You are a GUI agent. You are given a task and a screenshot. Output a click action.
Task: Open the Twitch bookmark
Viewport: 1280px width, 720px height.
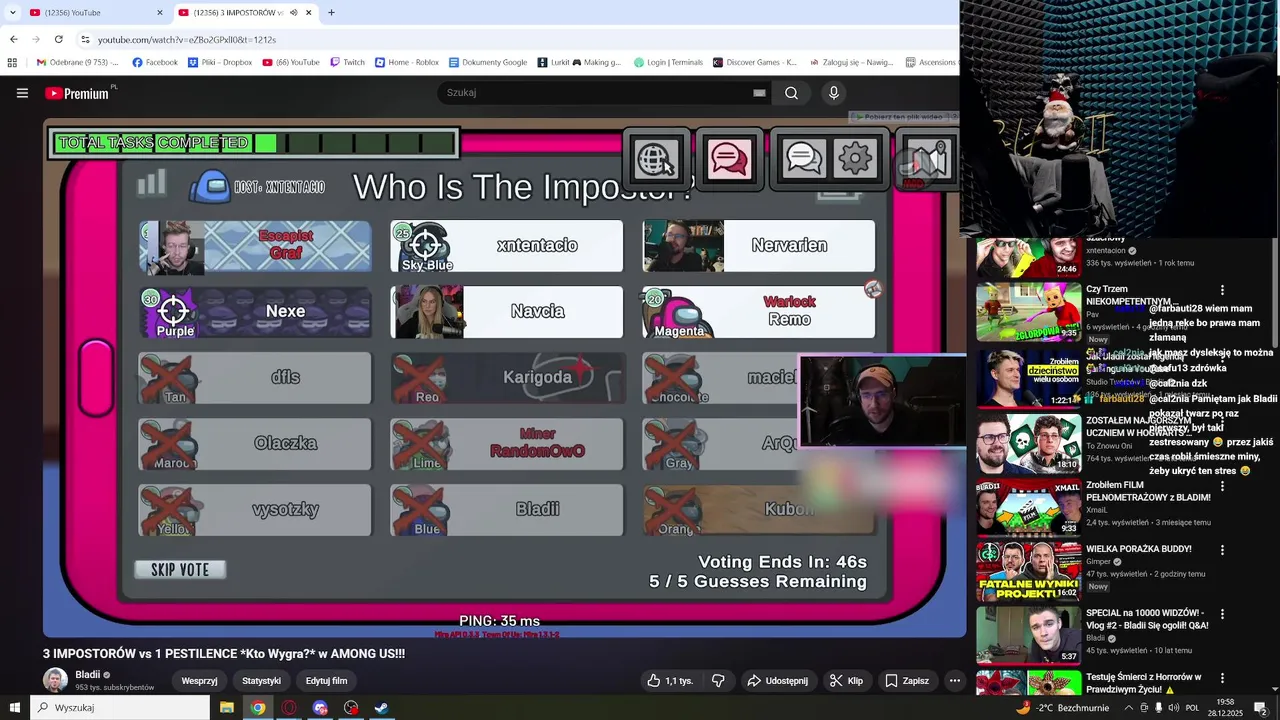click(348, 62)
